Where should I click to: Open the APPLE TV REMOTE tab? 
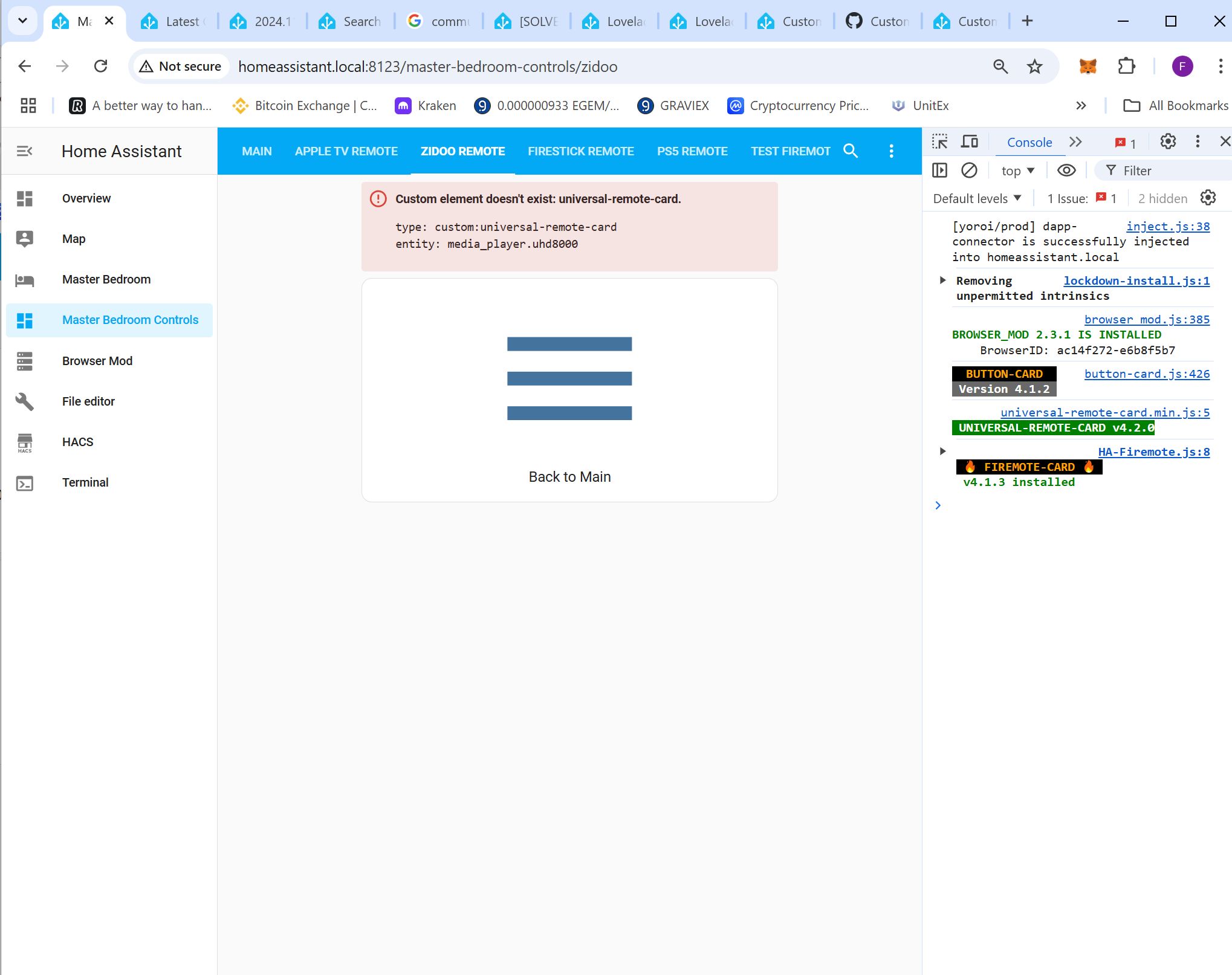[x=346, y=151]
